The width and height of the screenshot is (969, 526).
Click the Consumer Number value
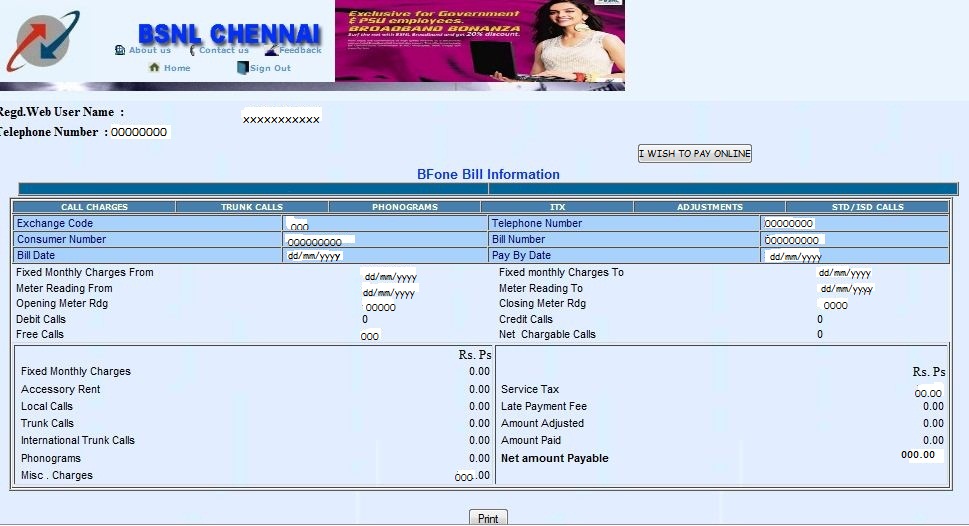(315, 242)
